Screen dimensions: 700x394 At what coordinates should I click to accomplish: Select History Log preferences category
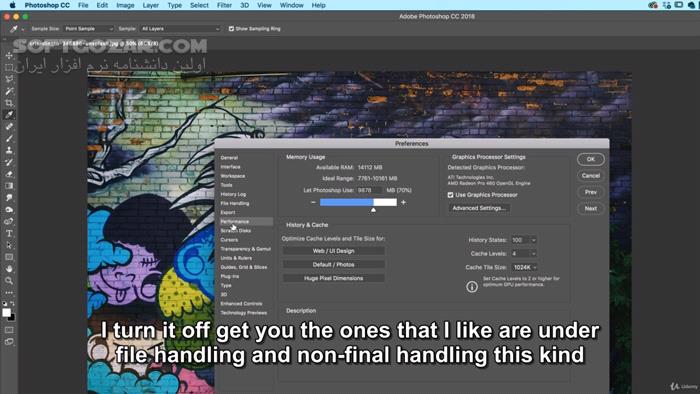(233, 195)
